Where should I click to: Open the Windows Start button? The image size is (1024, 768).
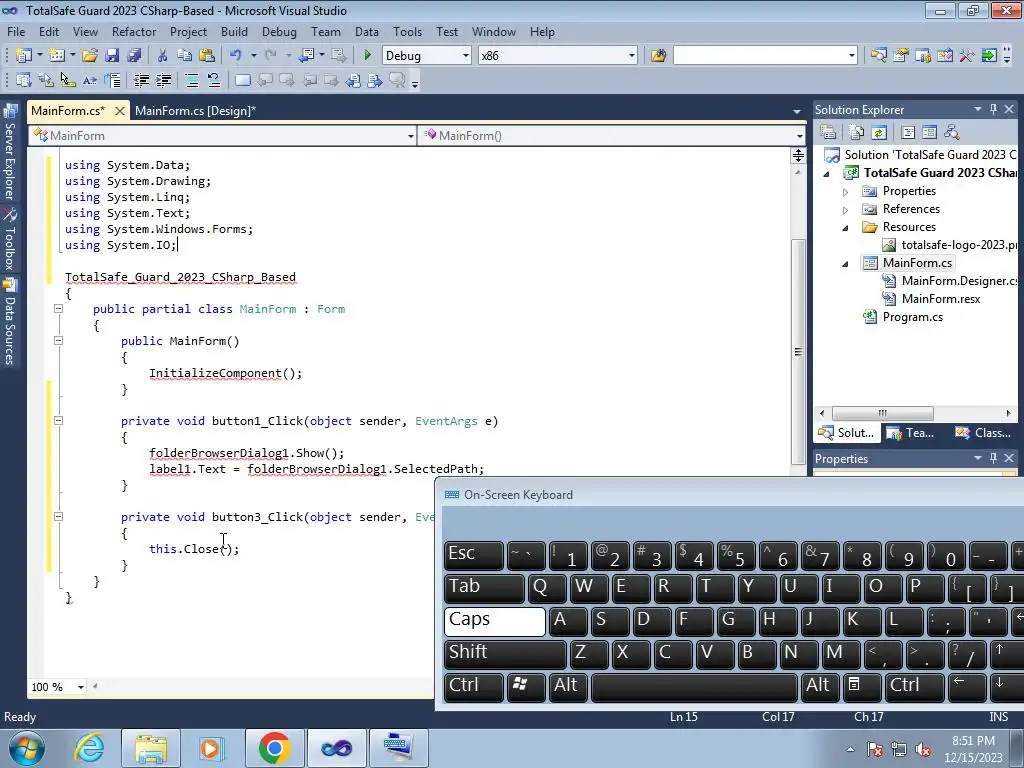point(26,748)
